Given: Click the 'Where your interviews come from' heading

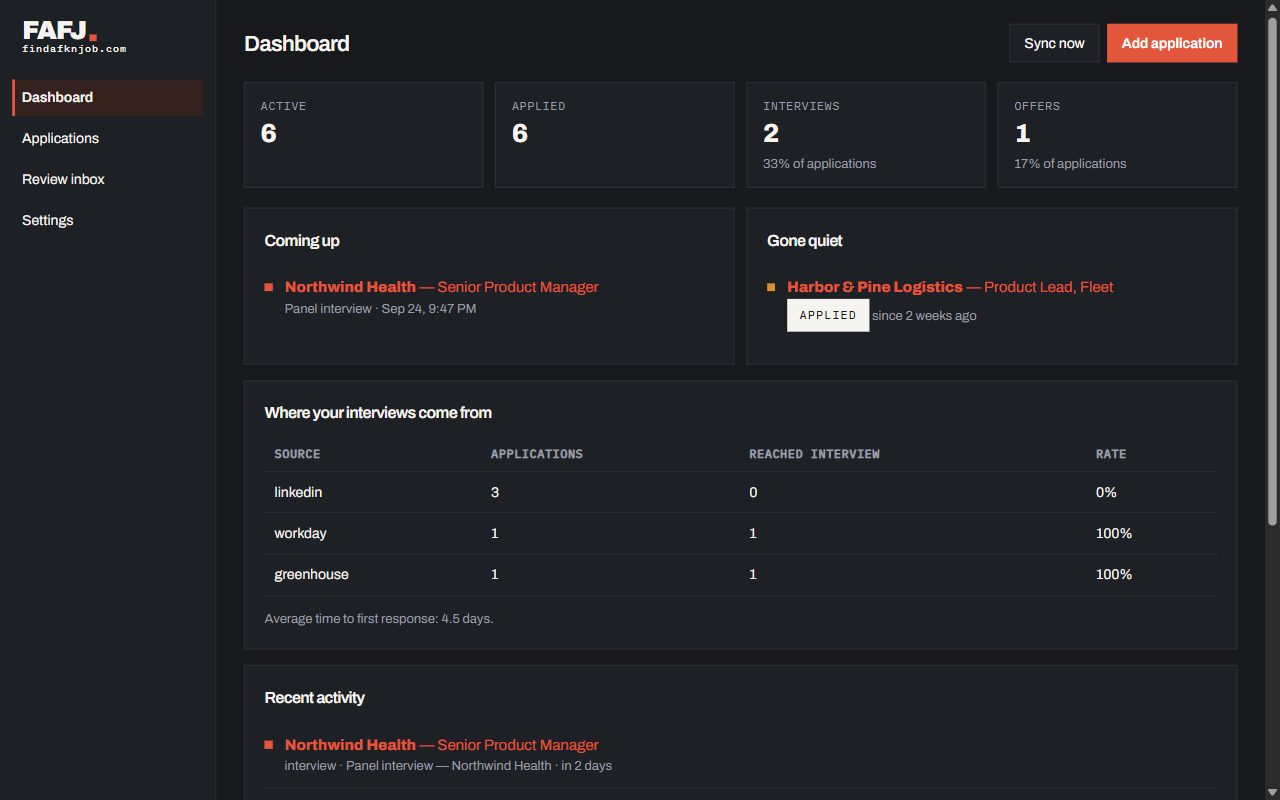Looking at the screenshot, I should (378, 413).
